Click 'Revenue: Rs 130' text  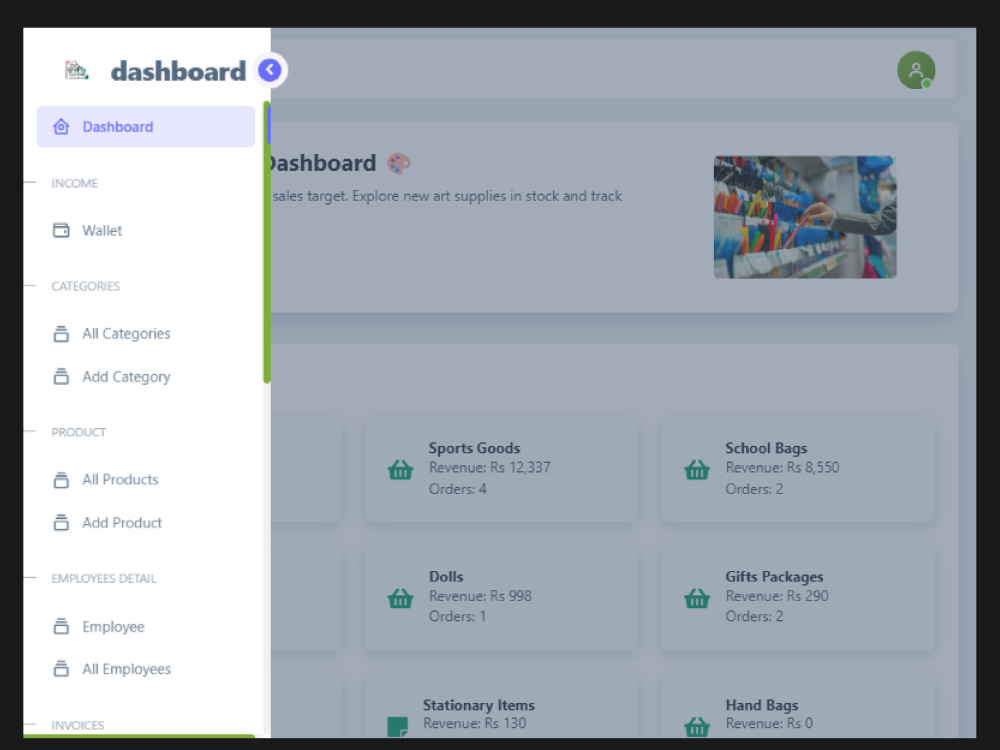pos(475,723)
